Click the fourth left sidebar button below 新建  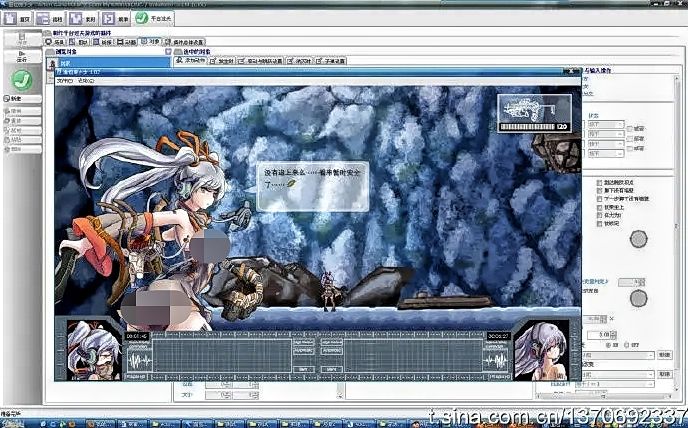pos(22,131)
